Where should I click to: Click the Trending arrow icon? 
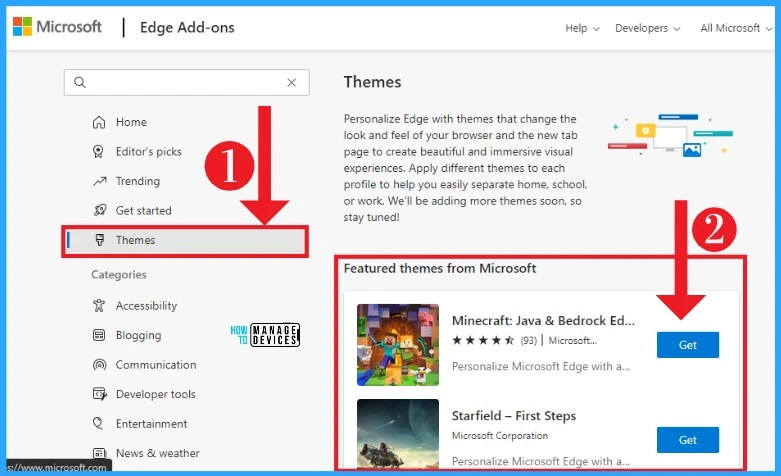[x=100, y=181]
